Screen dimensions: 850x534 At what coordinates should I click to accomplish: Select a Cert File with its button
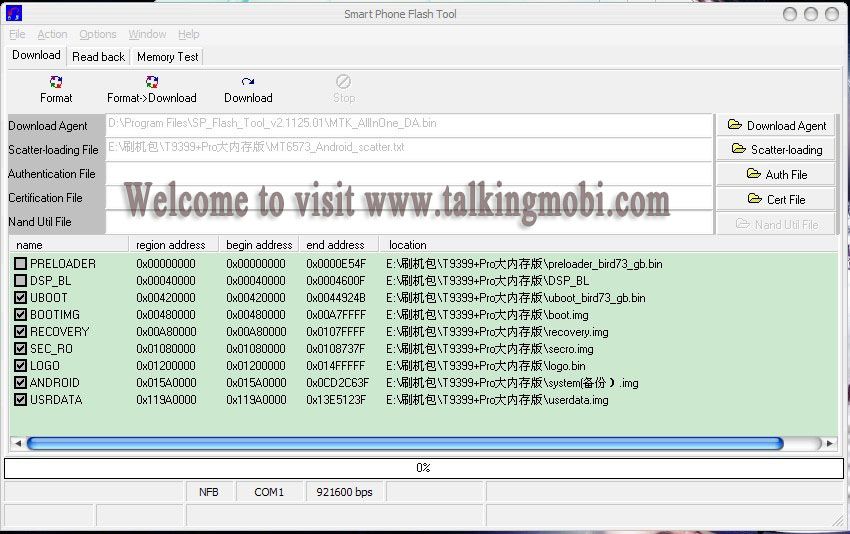(x=776, y=199)
